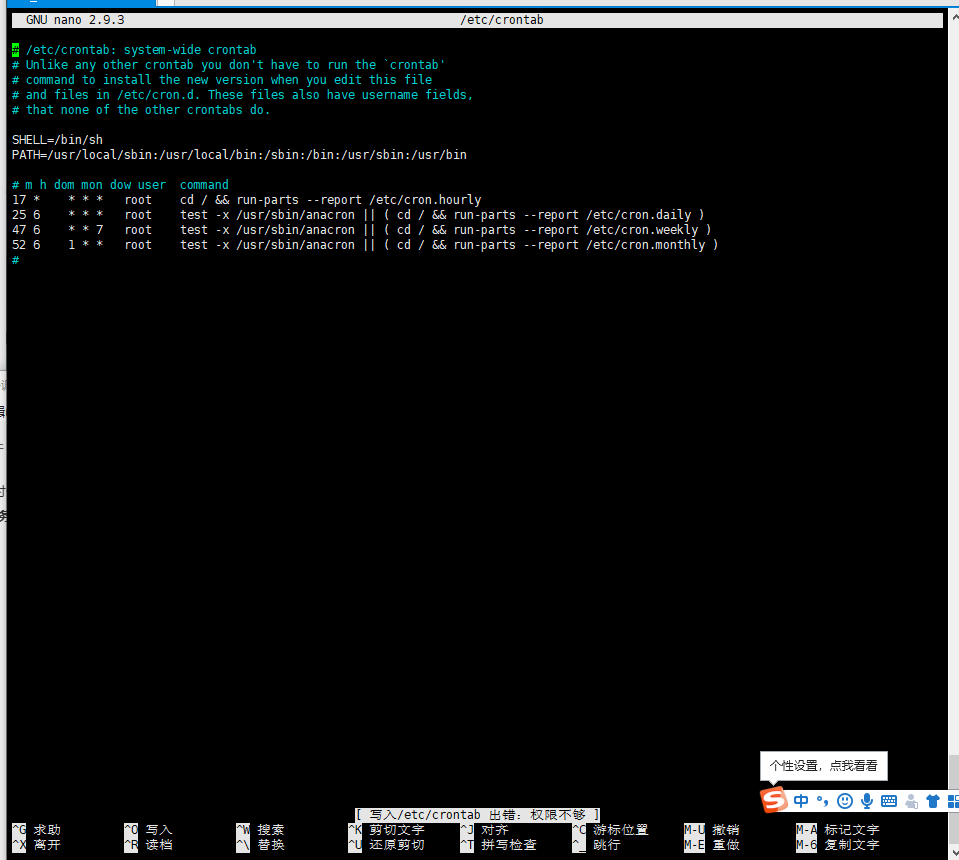Click the ^G 求助 help shortcut
Viewport: 959px width, 860px height.
37,829
